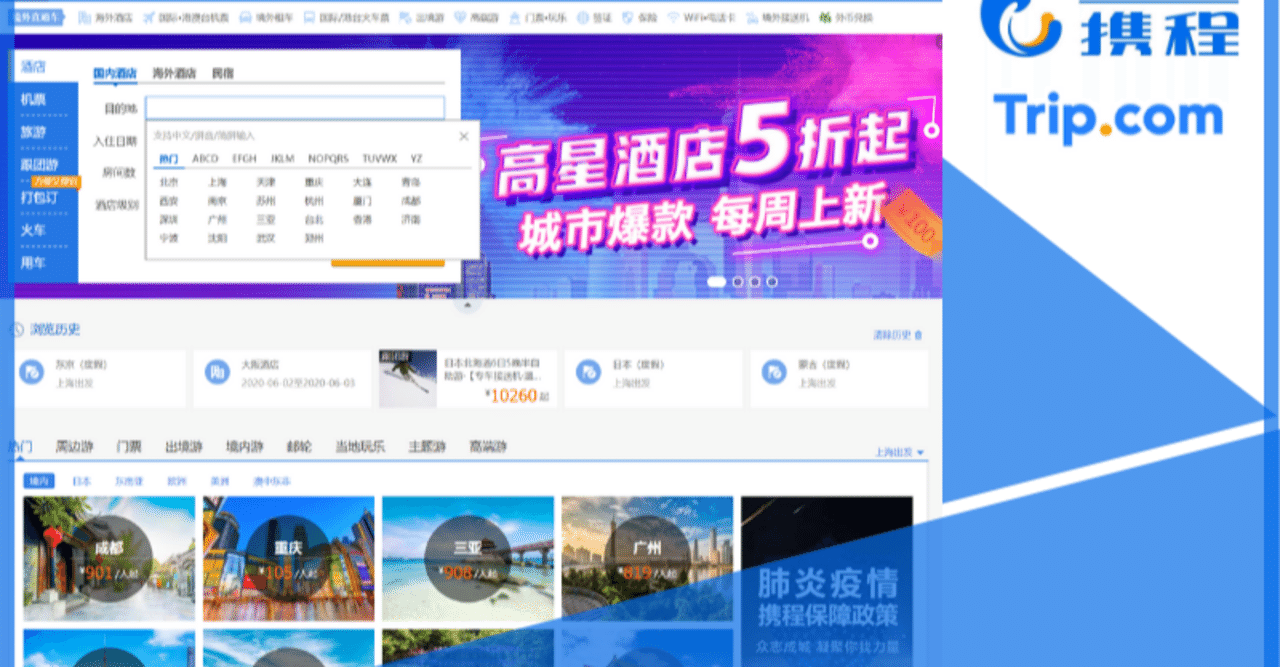Click the round icon on 日本（度假）history card
Image resolution: width=1280 pixels, height=667 pixels.
pyautogui.click(x=589, y=373)
